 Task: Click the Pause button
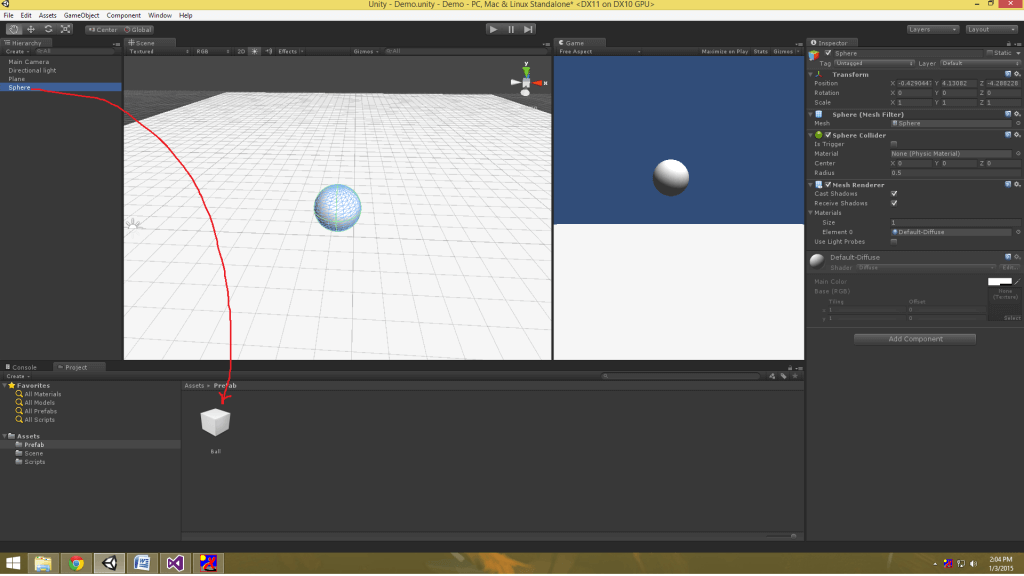511,29
